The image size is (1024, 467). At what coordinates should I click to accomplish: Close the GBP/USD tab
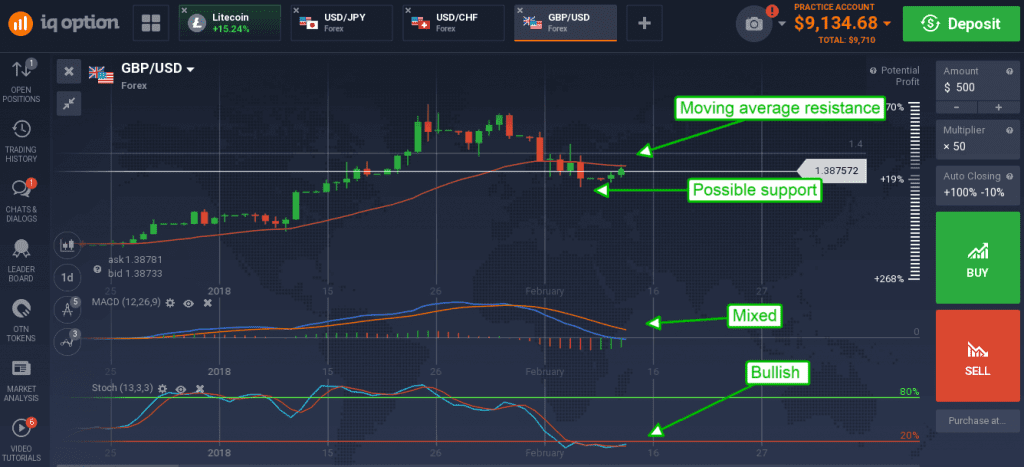520,10
